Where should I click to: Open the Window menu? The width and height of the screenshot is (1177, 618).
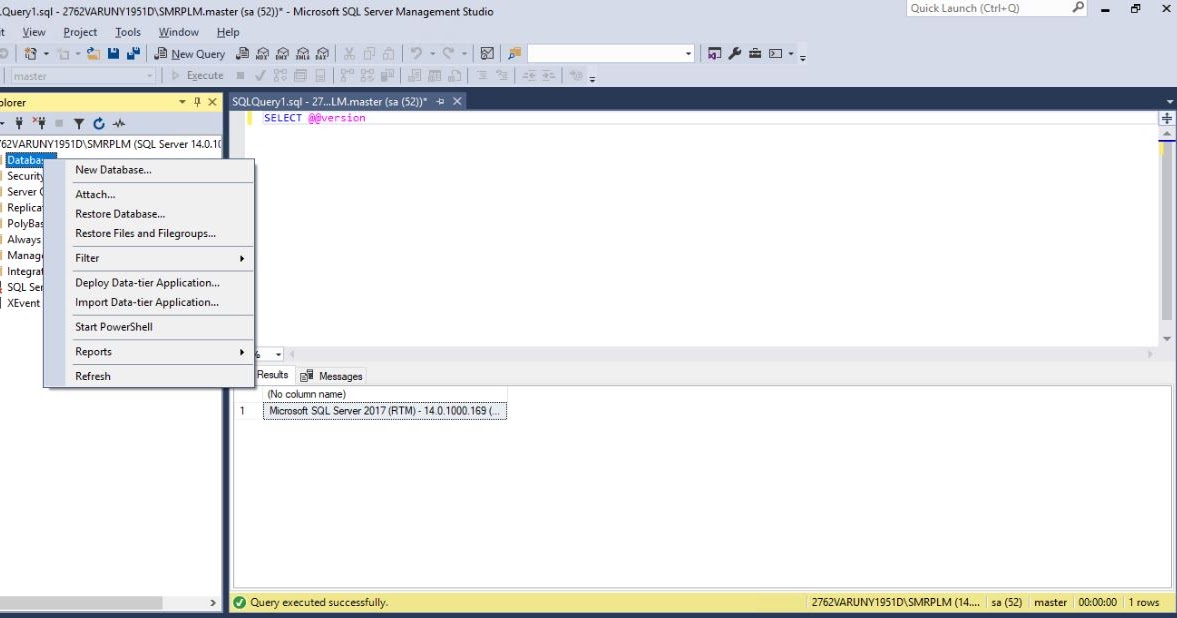tap(179, 32)
